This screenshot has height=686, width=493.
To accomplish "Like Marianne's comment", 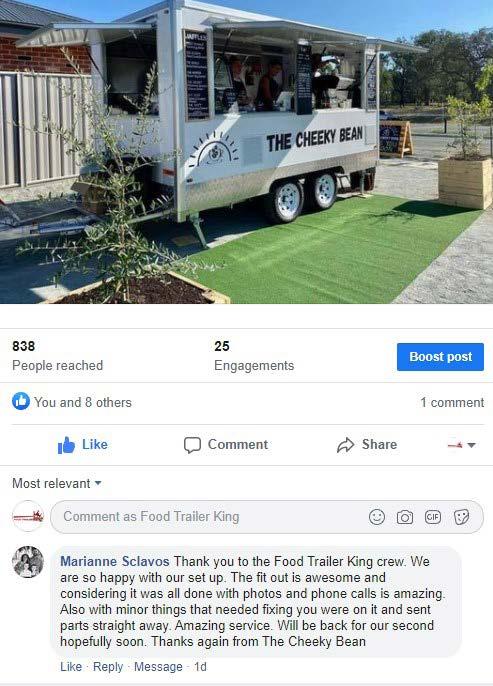I will 71,667.
